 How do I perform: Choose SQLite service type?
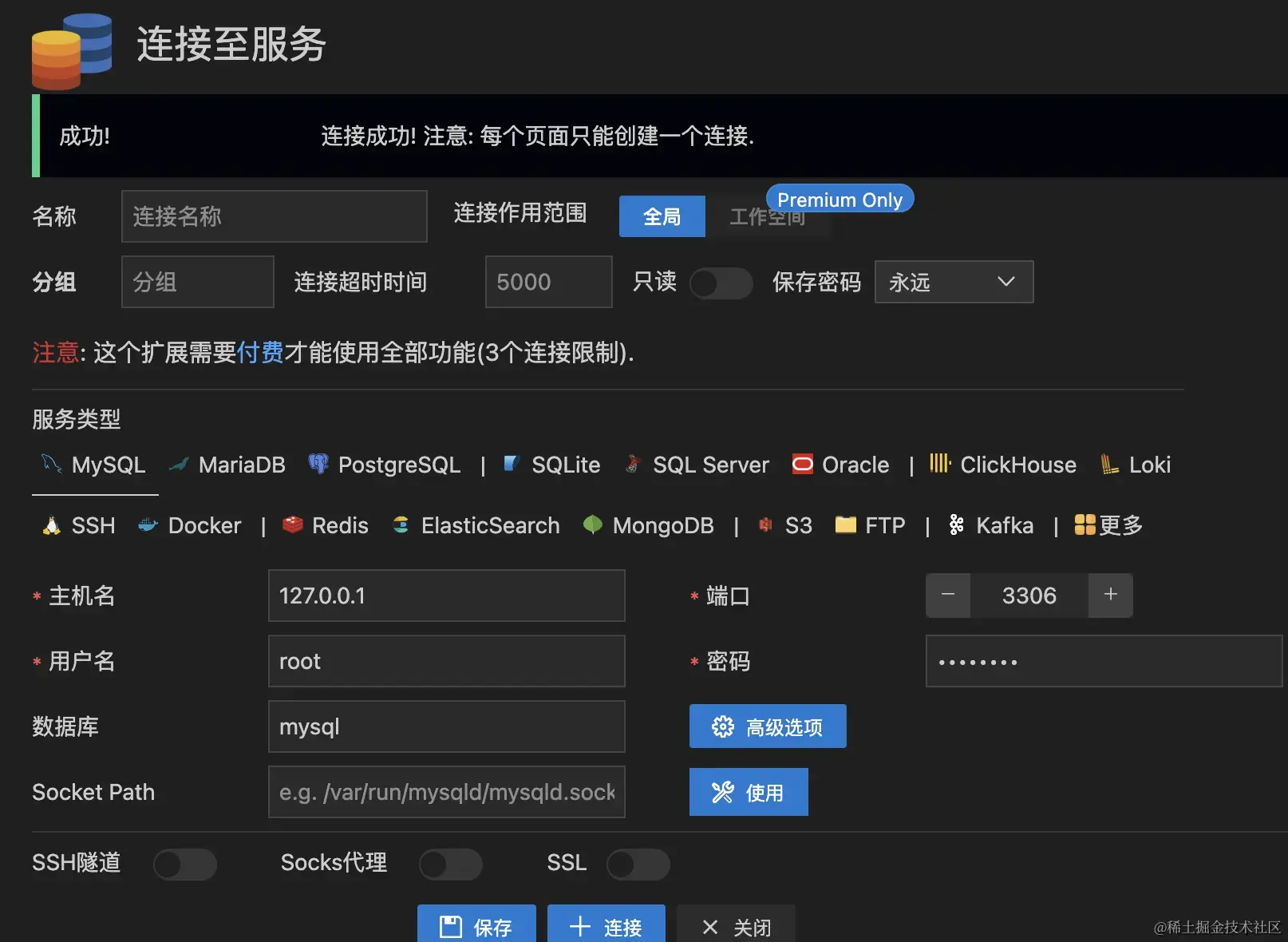coord(552,465)
